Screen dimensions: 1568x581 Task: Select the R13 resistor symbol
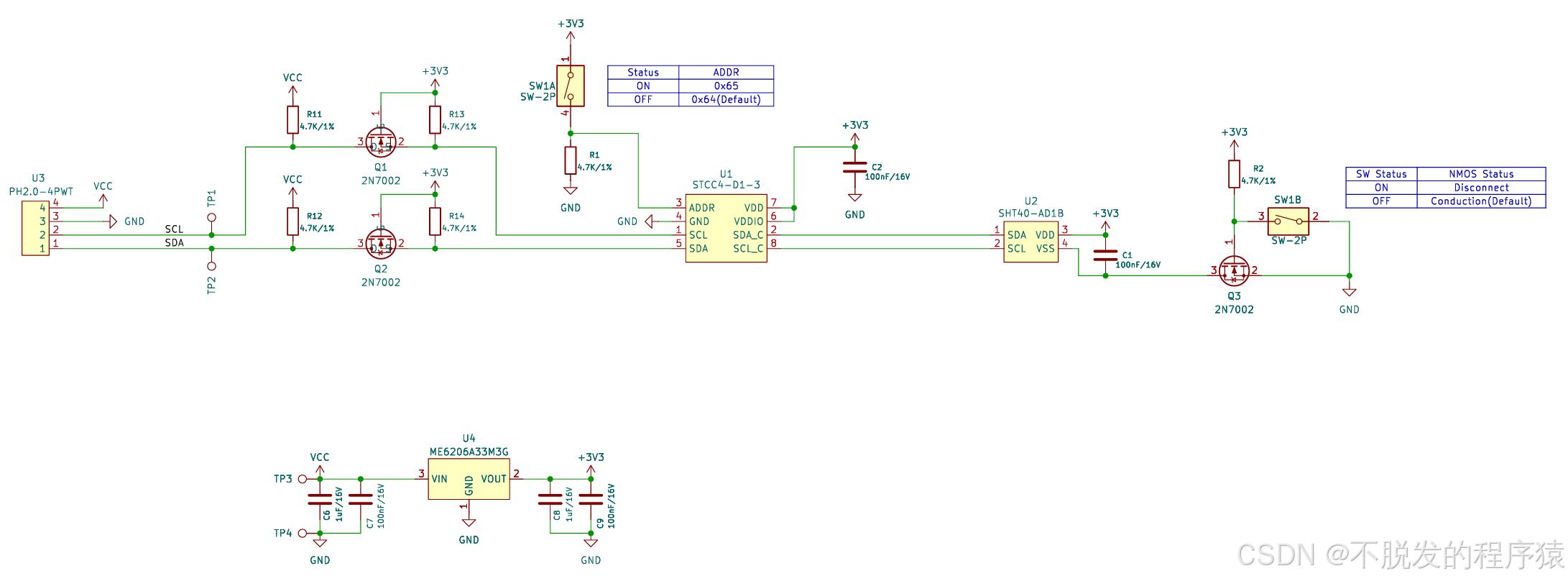pos(435,119)
